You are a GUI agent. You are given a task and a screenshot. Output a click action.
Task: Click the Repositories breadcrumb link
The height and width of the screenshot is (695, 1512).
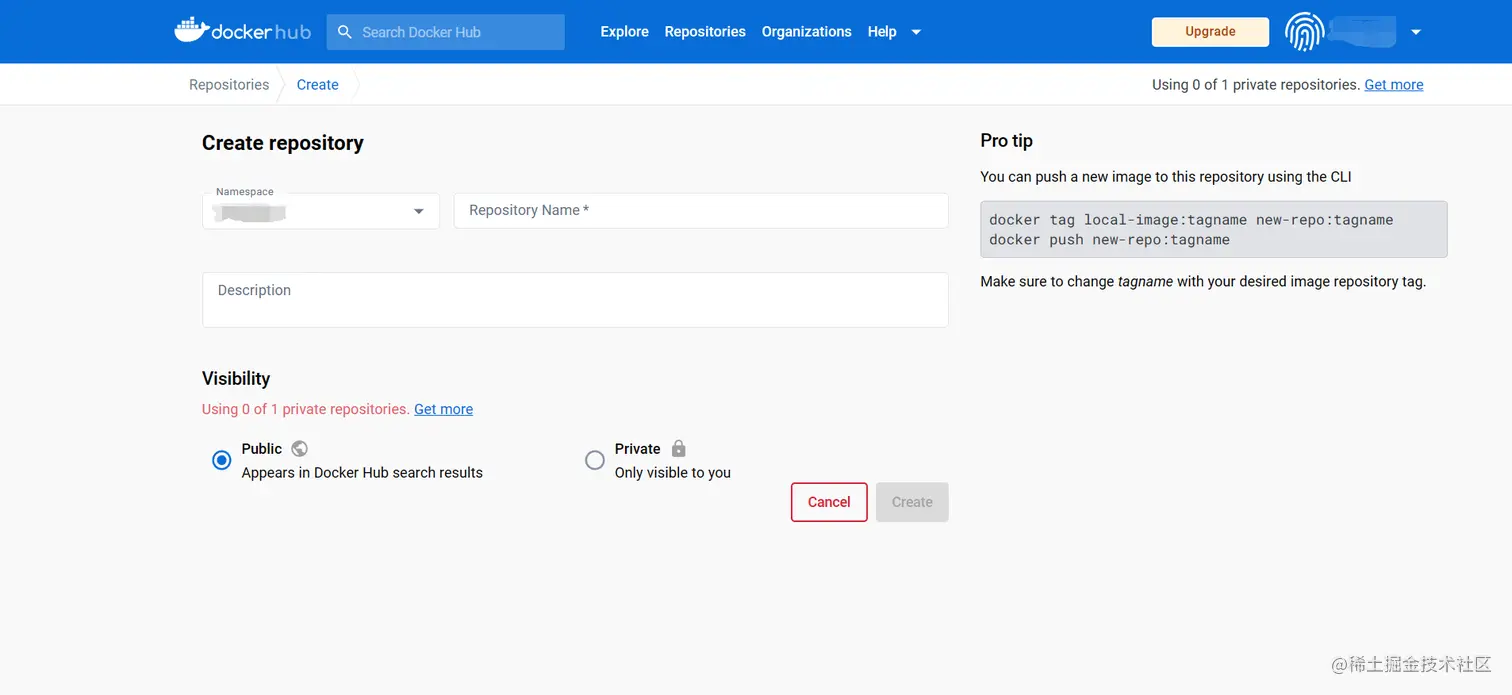coord(229,85)
